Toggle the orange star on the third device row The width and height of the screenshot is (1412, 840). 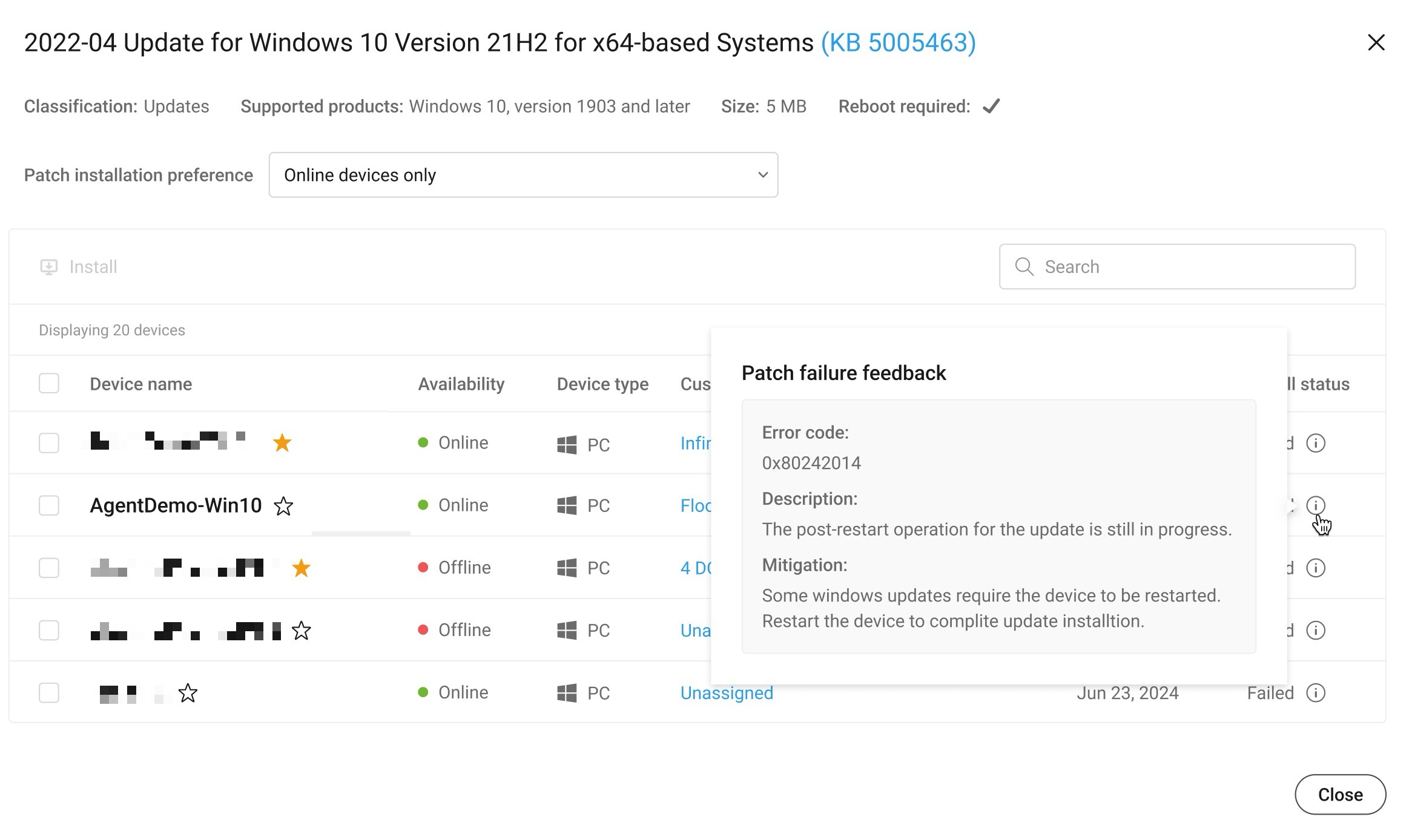[x=301, y=568]
